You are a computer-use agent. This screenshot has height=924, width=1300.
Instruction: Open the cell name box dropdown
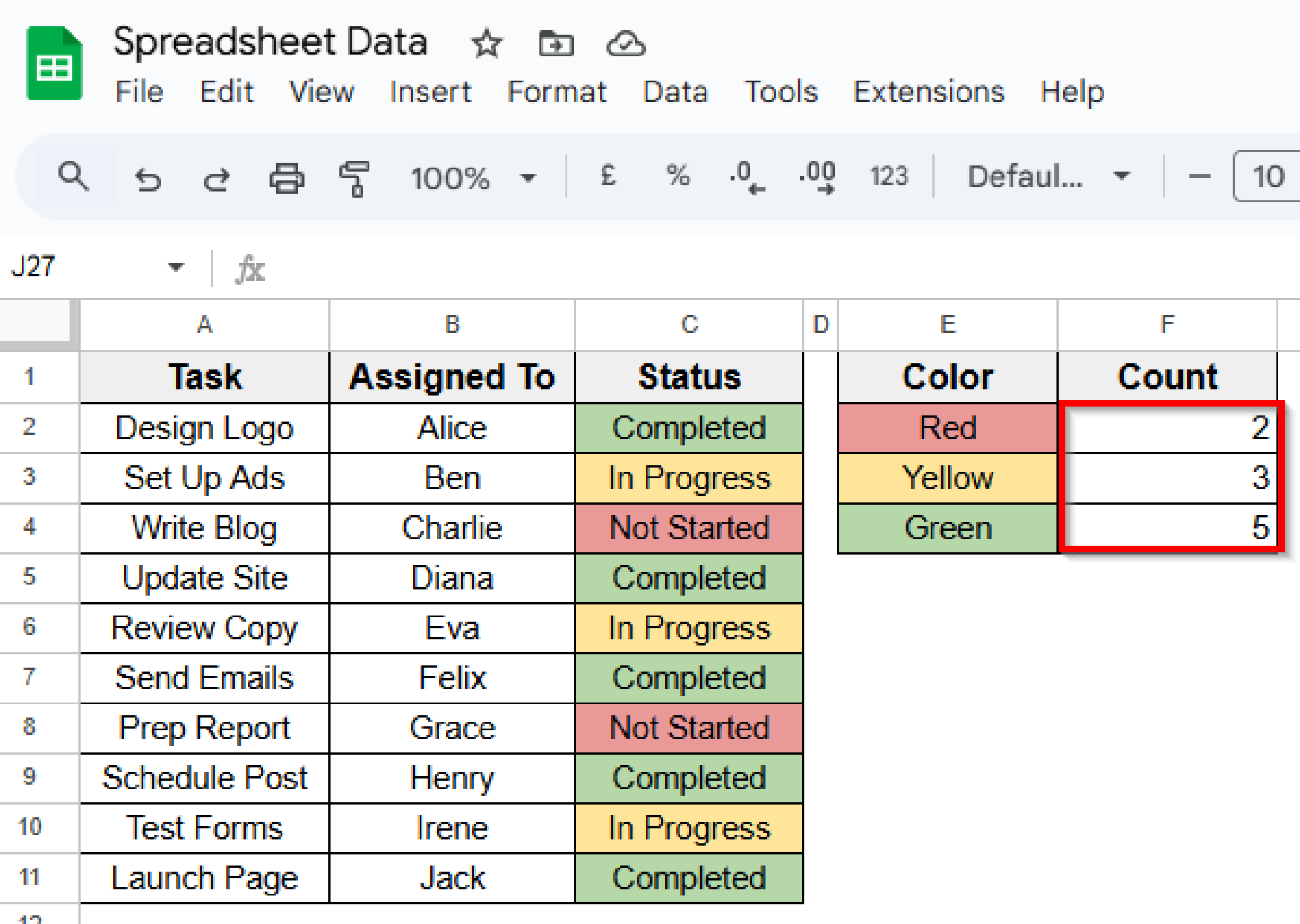pyautogui.click(x=176, y=267)
